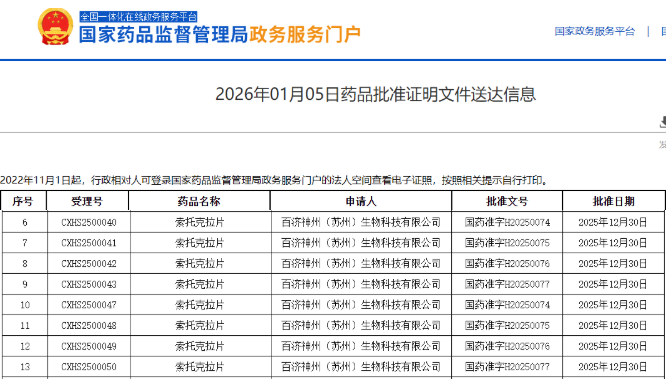
Task: Select acceptance number CXHS2500043
Action: [x=89, y=284]
